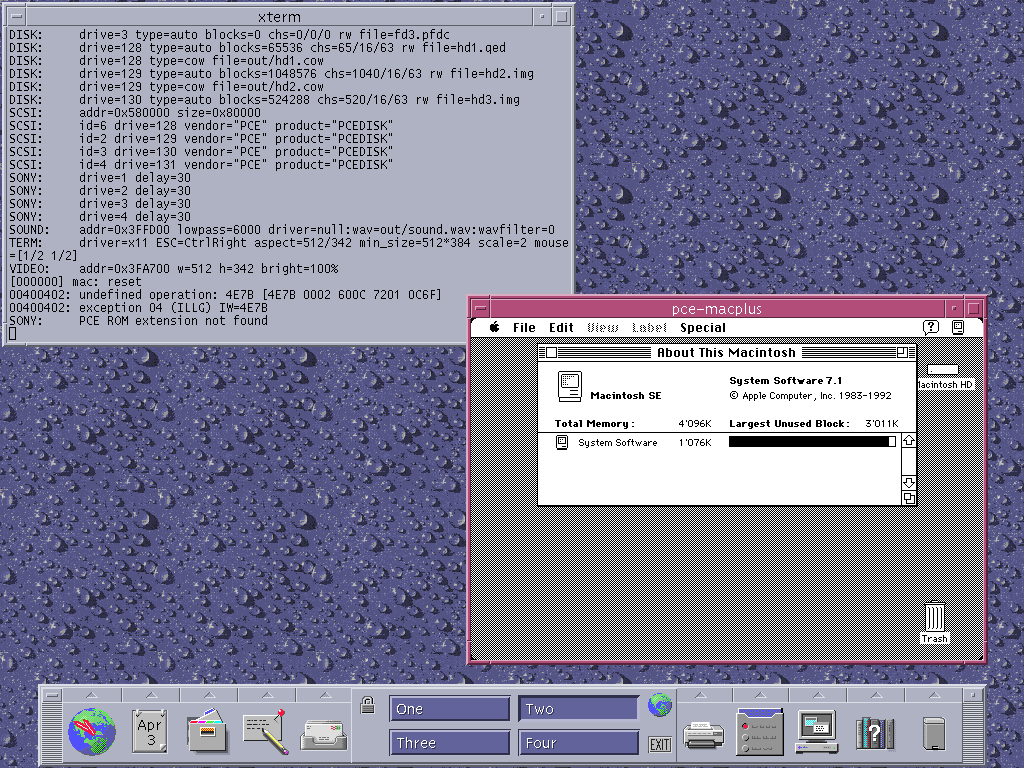The image size is (1024, 768).
Task: Click the dimmed Label menu
Action: [x=649, y=328]
